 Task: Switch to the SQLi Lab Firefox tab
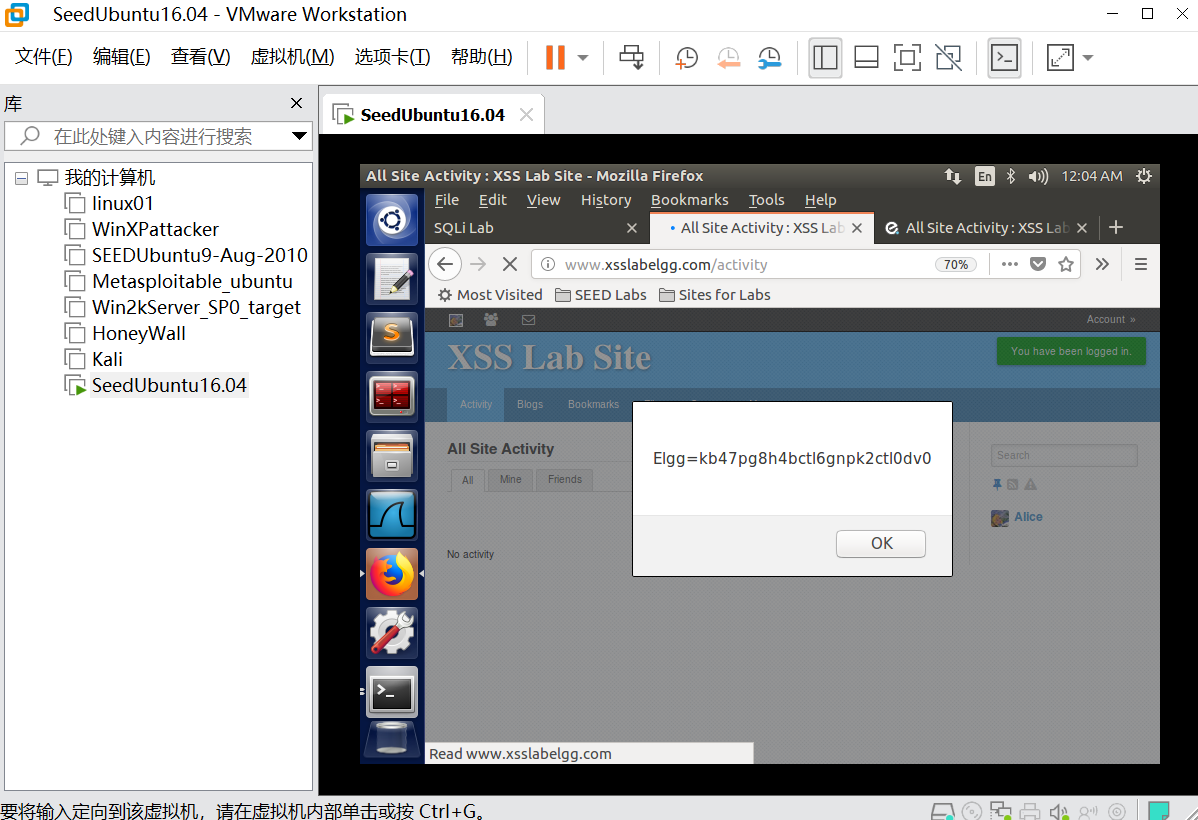[x=535, y=228]
